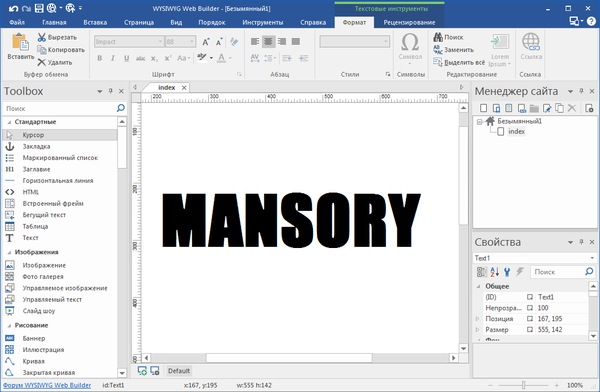Open the text highlight color dropdown arrow
Viewport: 600px width, 392px height.
pyautogui.click(x=211, y=58)
